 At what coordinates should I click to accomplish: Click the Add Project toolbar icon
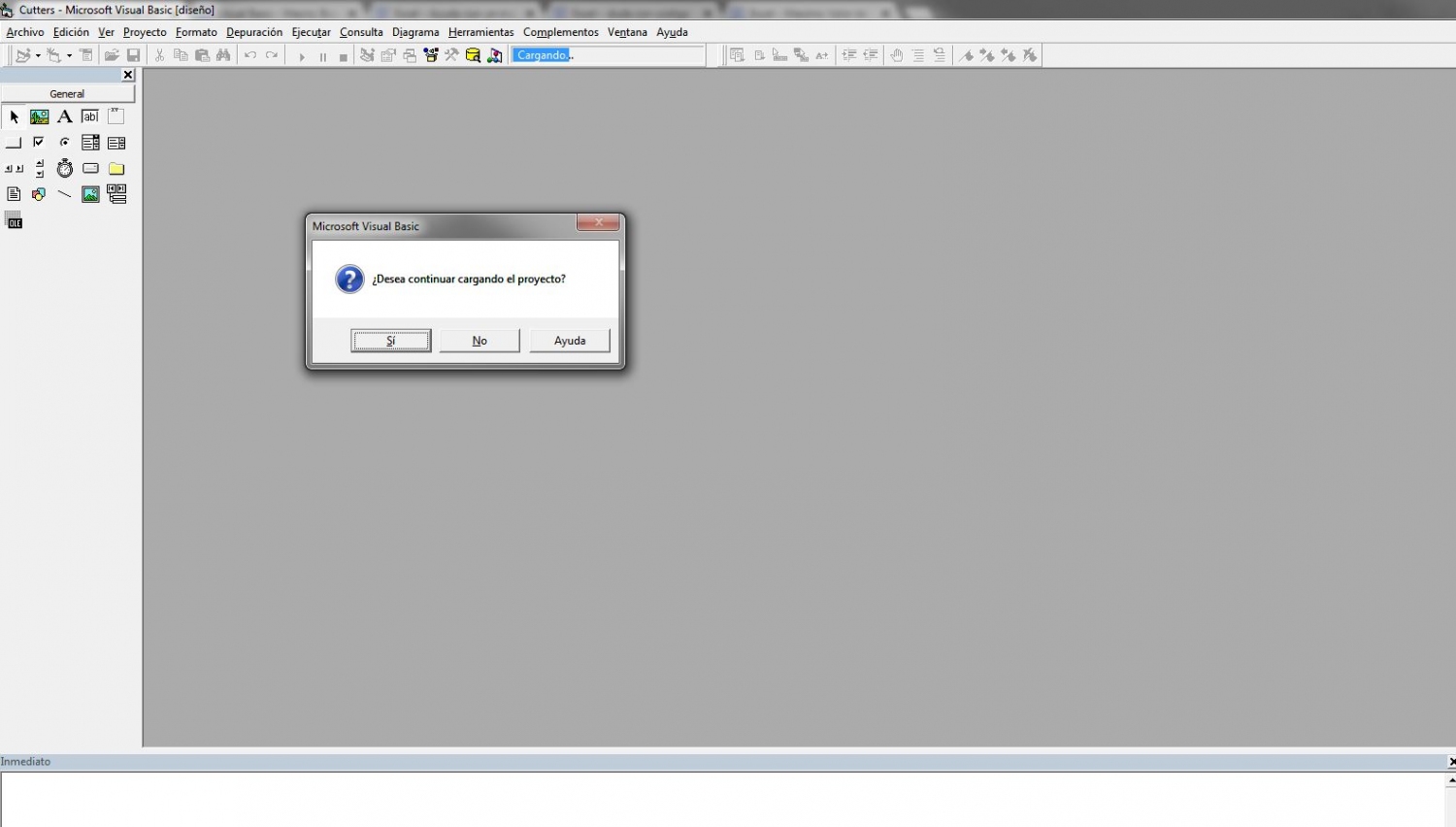tap(23, 55)
